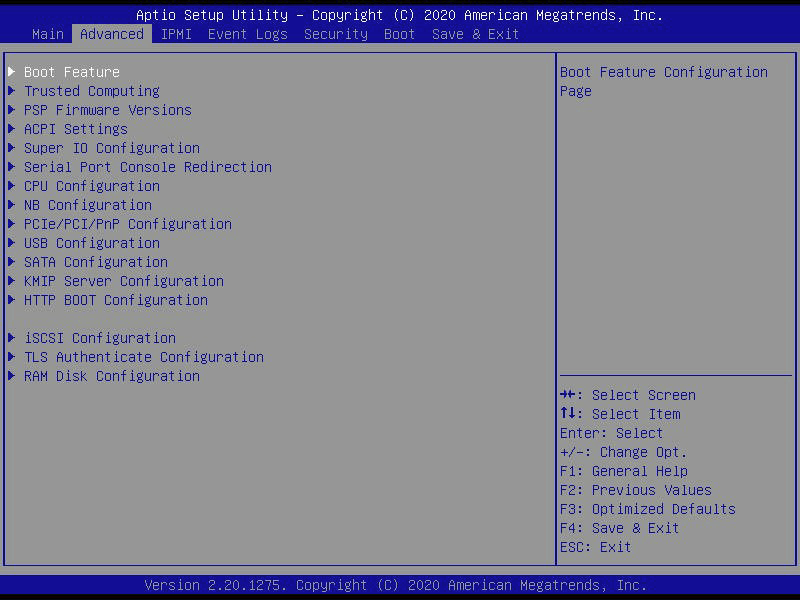
Task: Open Trusted Computing settings
Action: tap(92, 91)
